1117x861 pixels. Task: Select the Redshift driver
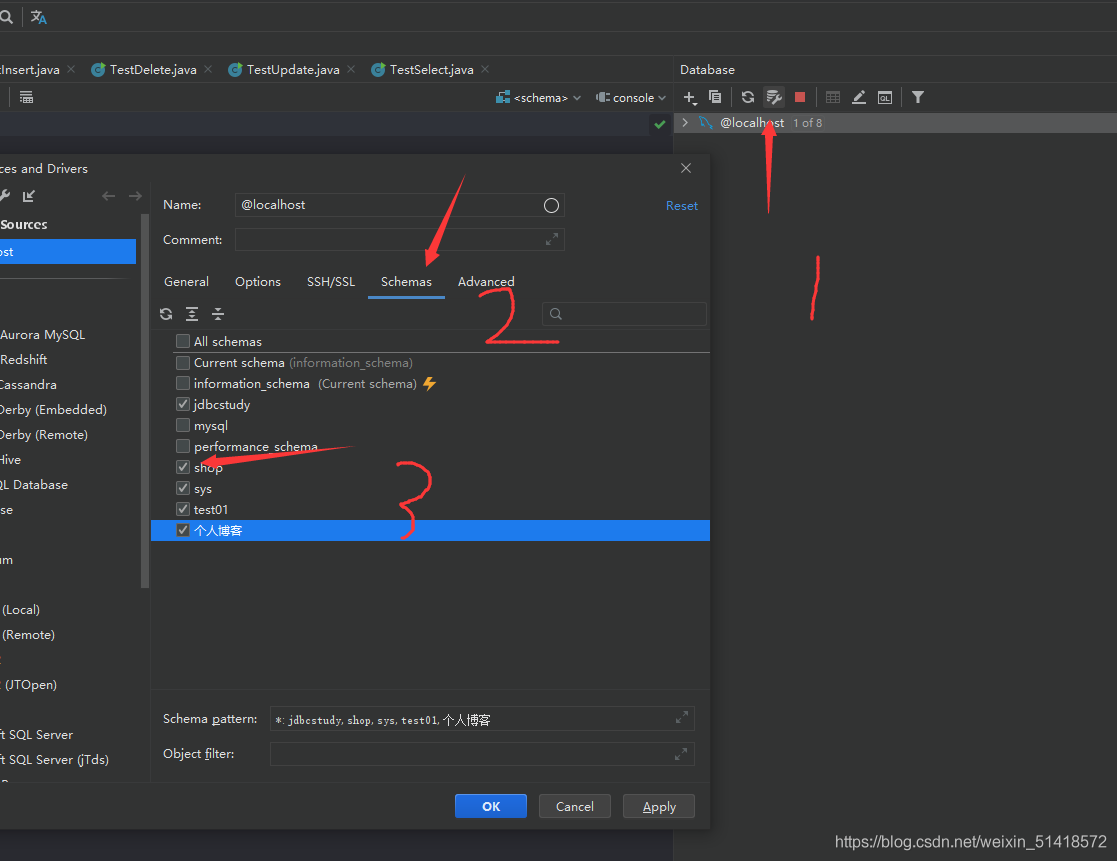click(x=24, y=360)
